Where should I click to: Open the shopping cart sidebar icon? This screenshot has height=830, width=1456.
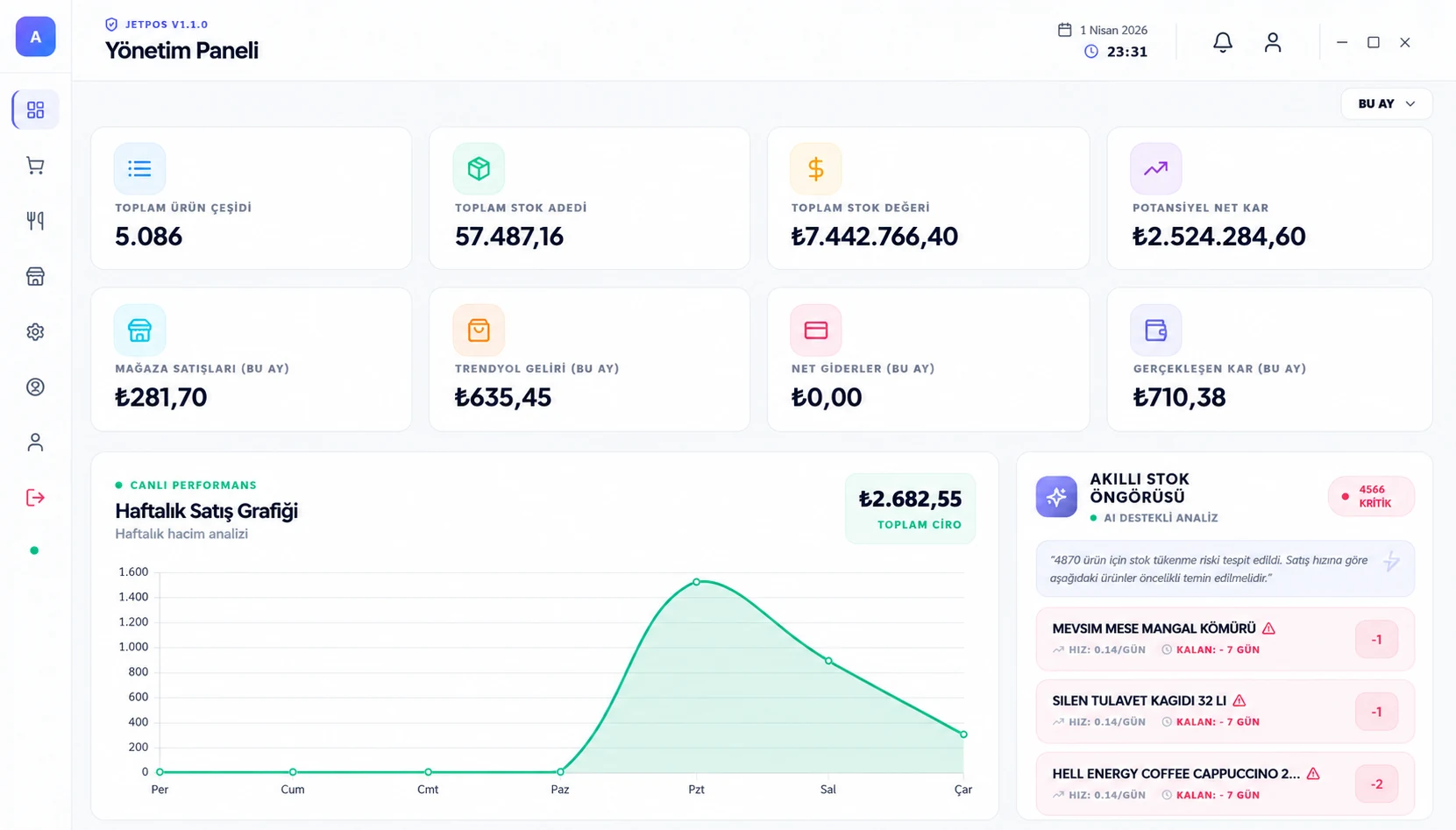coord(35,166)
